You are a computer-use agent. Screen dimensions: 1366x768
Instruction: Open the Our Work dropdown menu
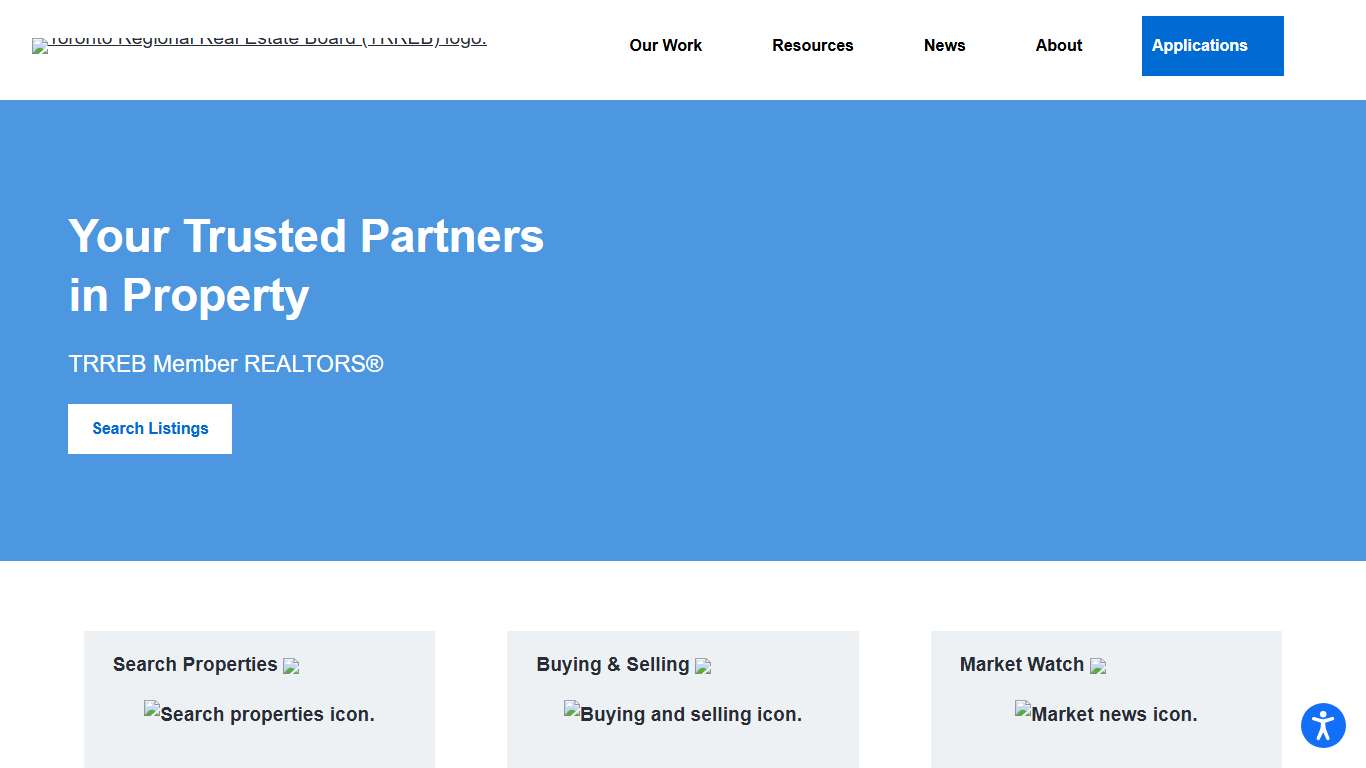[666, 45]
